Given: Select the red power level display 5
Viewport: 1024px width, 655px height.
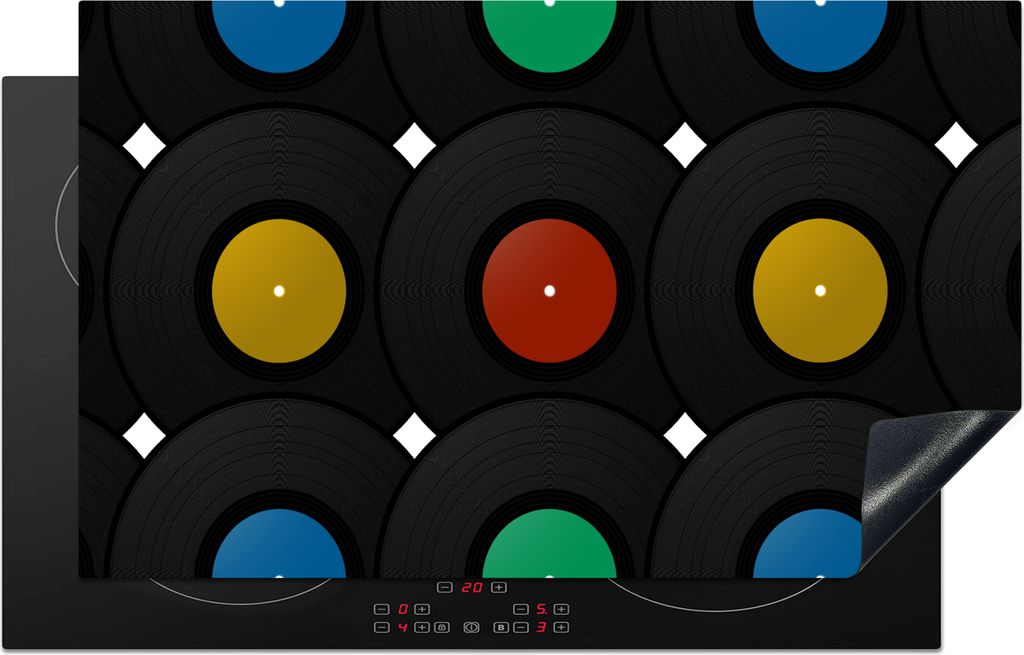Looking at the screenshot, I should (541, 609).
